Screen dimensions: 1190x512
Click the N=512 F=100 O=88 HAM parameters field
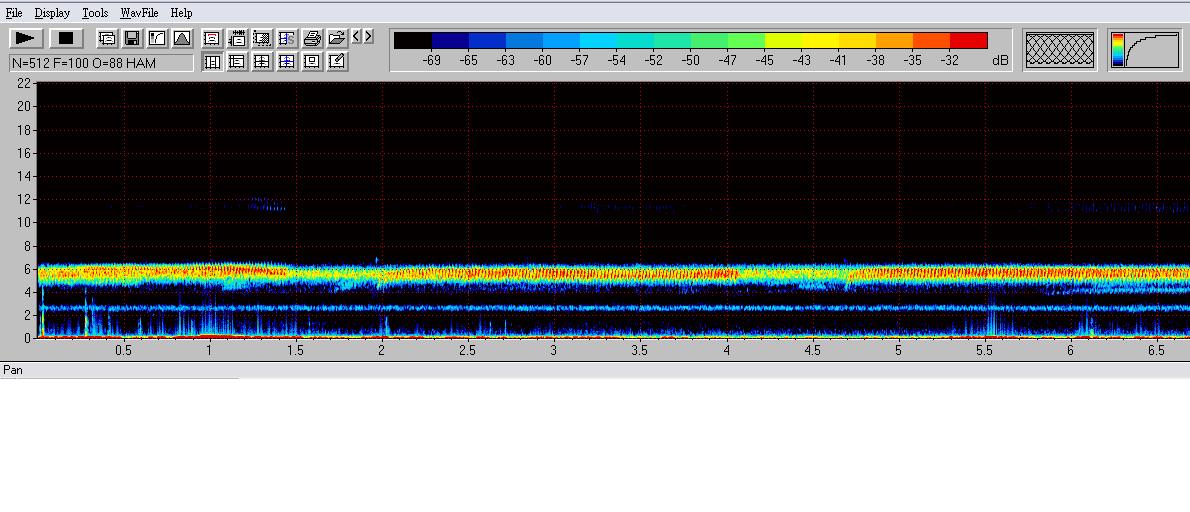(x=101, y=63)
